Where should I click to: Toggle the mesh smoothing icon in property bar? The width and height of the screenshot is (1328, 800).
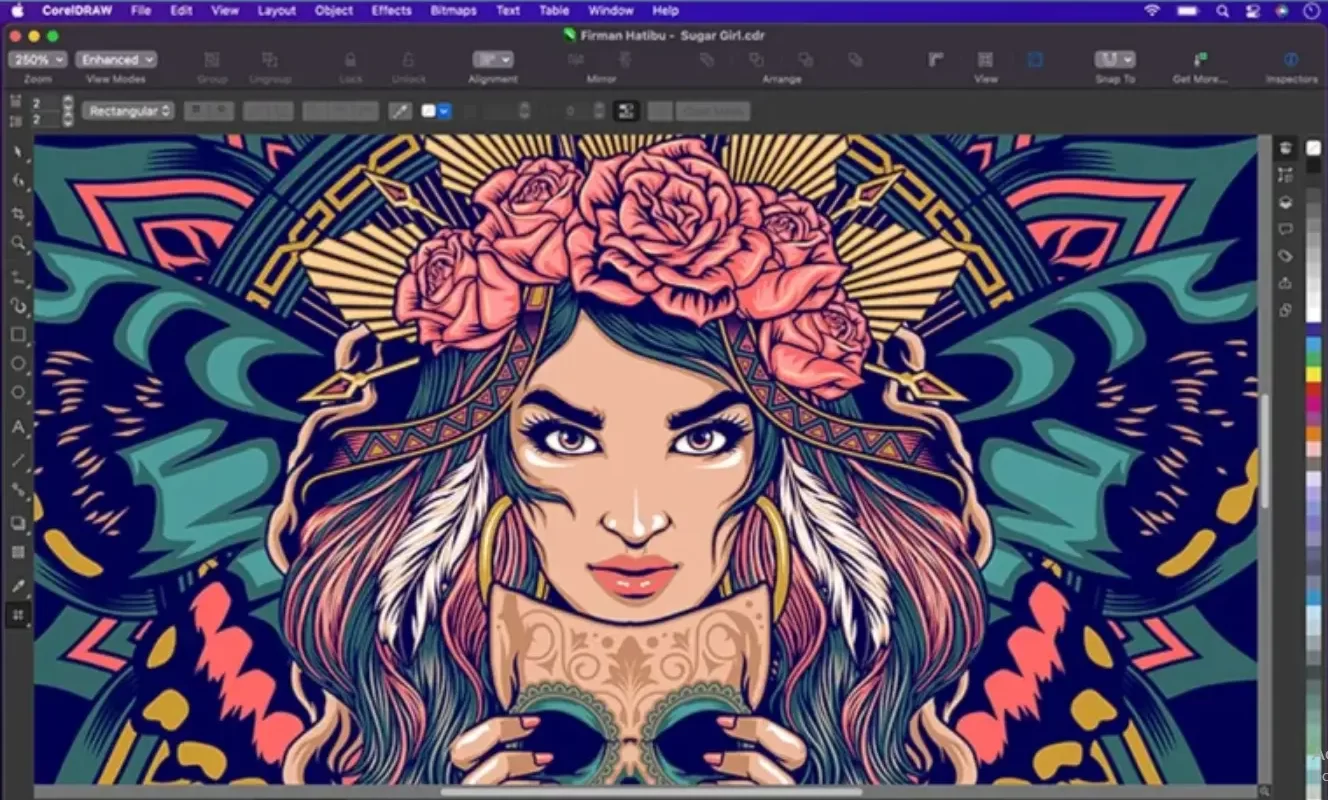pos(627,111)
